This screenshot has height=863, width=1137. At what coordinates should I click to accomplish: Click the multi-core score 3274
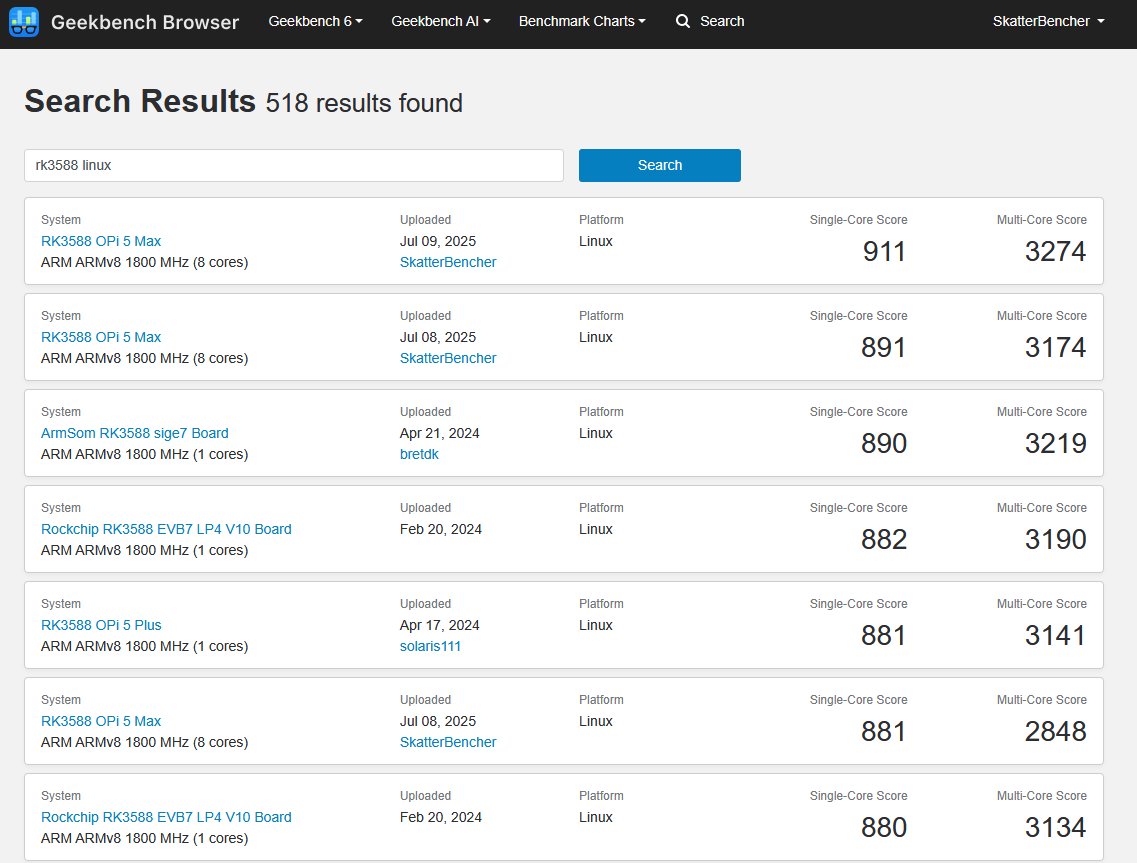(x=1055, y=252)
